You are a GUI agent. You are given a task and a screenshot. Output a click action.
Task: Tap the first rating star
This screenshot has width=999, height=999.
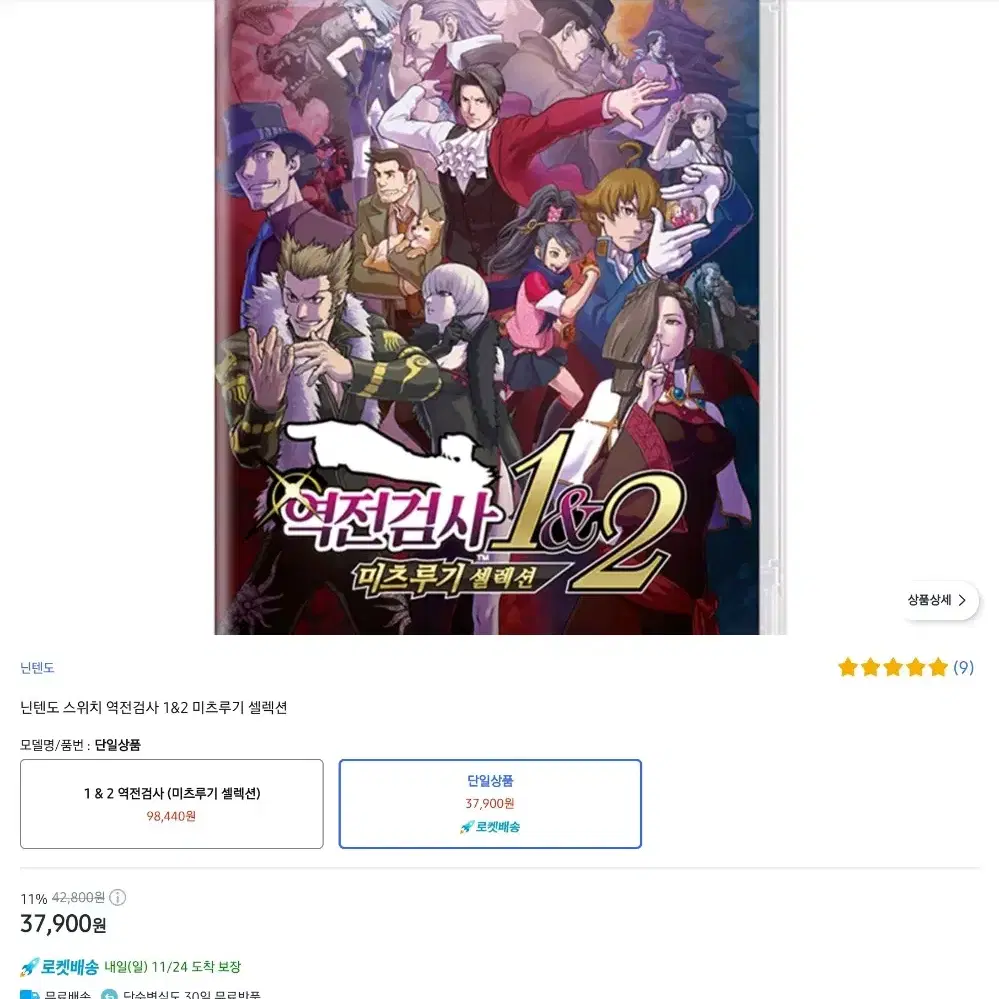(848, 667)
